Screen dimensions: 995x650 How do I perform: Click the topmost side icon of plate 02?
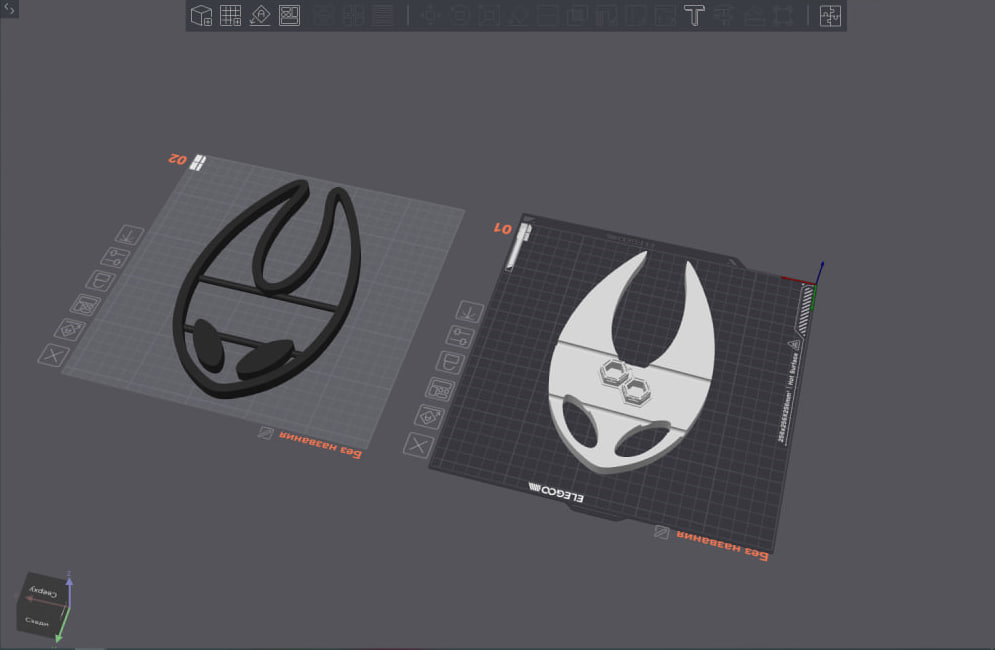129,235
